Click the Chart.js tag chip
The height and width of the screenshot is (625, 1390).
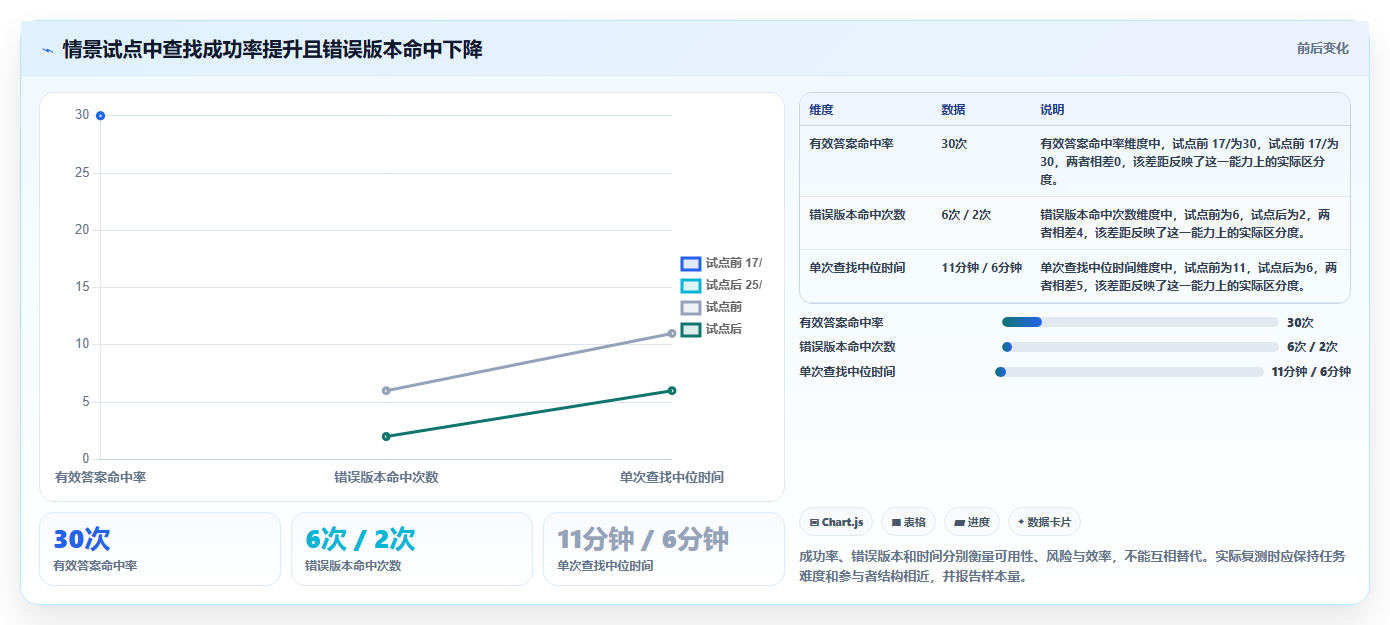(836, 522)
